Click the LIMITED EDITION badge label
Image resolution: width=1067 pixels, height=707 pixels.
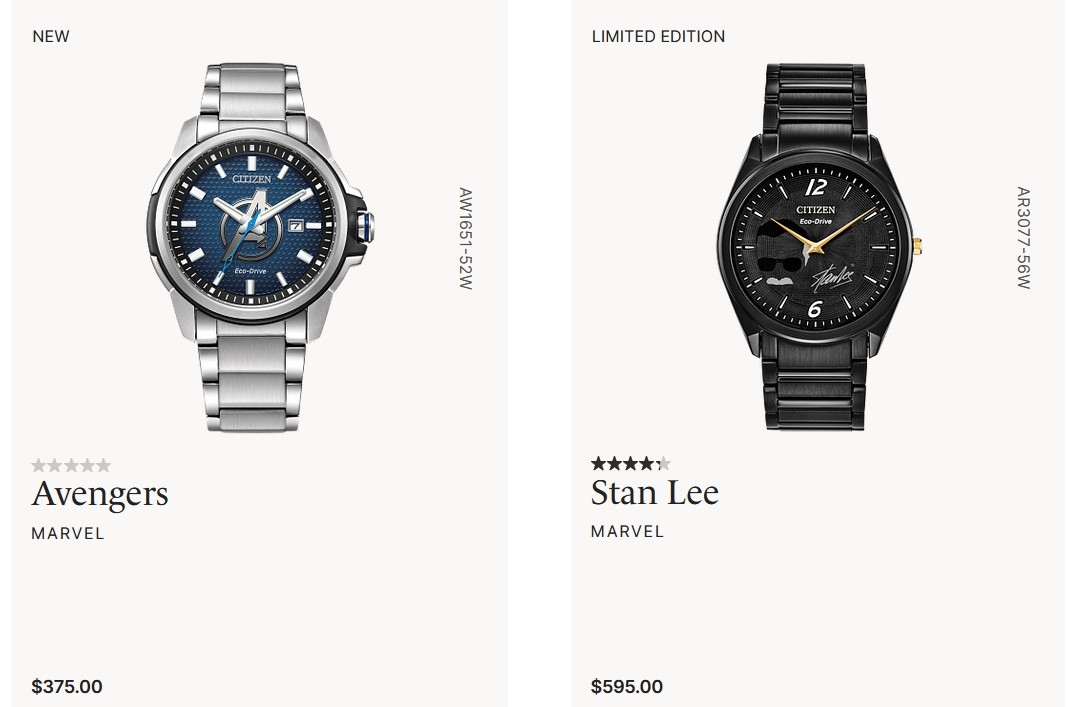point(658,36)
